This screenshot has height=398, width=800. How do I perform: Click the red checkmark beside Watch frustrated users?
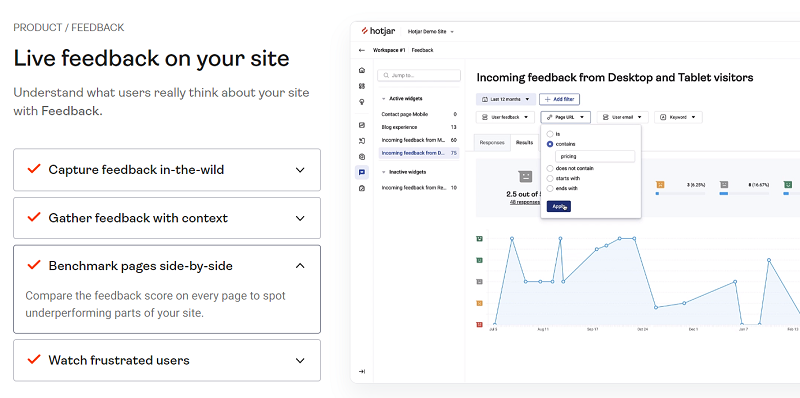34,359
